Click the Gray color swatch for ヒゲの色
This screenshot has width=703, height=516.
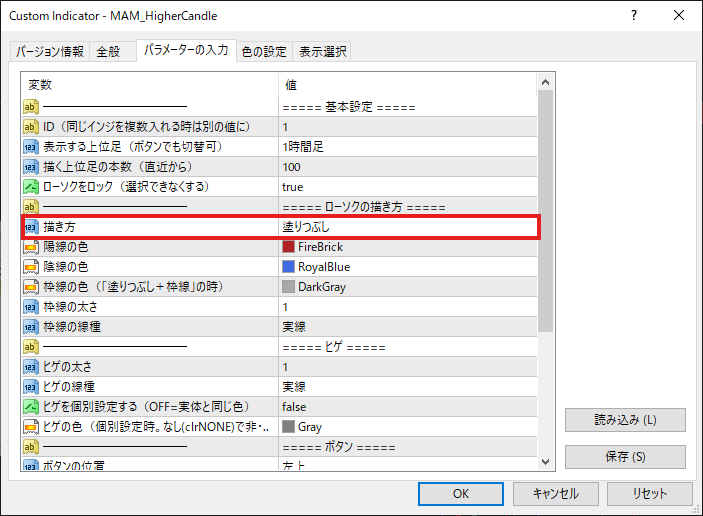tap(288, 427)
